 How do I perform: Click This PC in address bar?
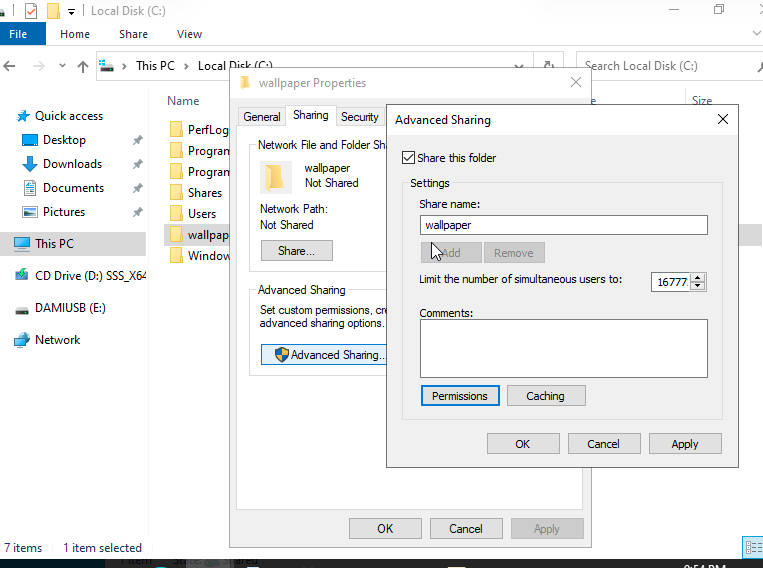tap(155, 66)
